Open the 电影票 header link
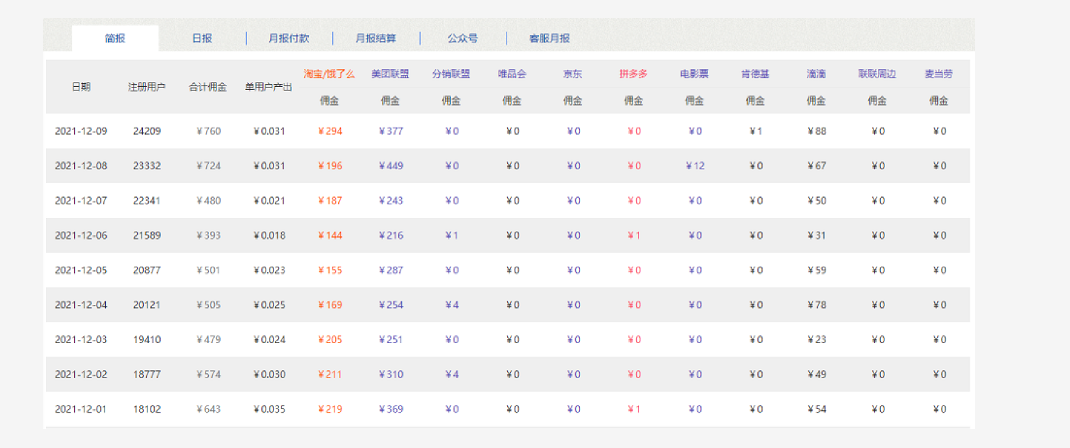This screenshot has width=1070, height=448. point(695,74)
